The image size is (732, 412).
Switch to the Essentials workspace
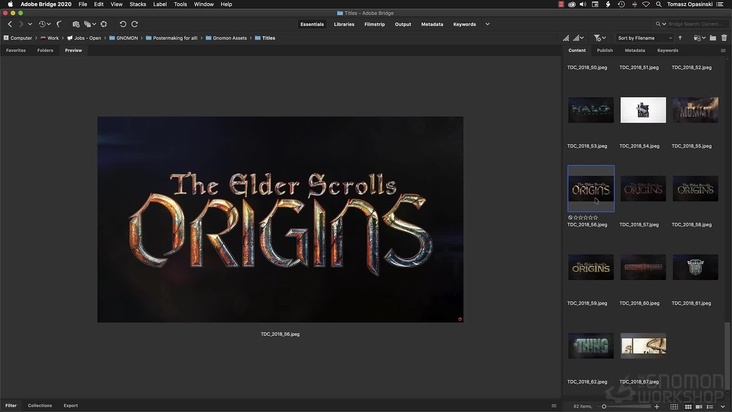[x=312, y=24]
